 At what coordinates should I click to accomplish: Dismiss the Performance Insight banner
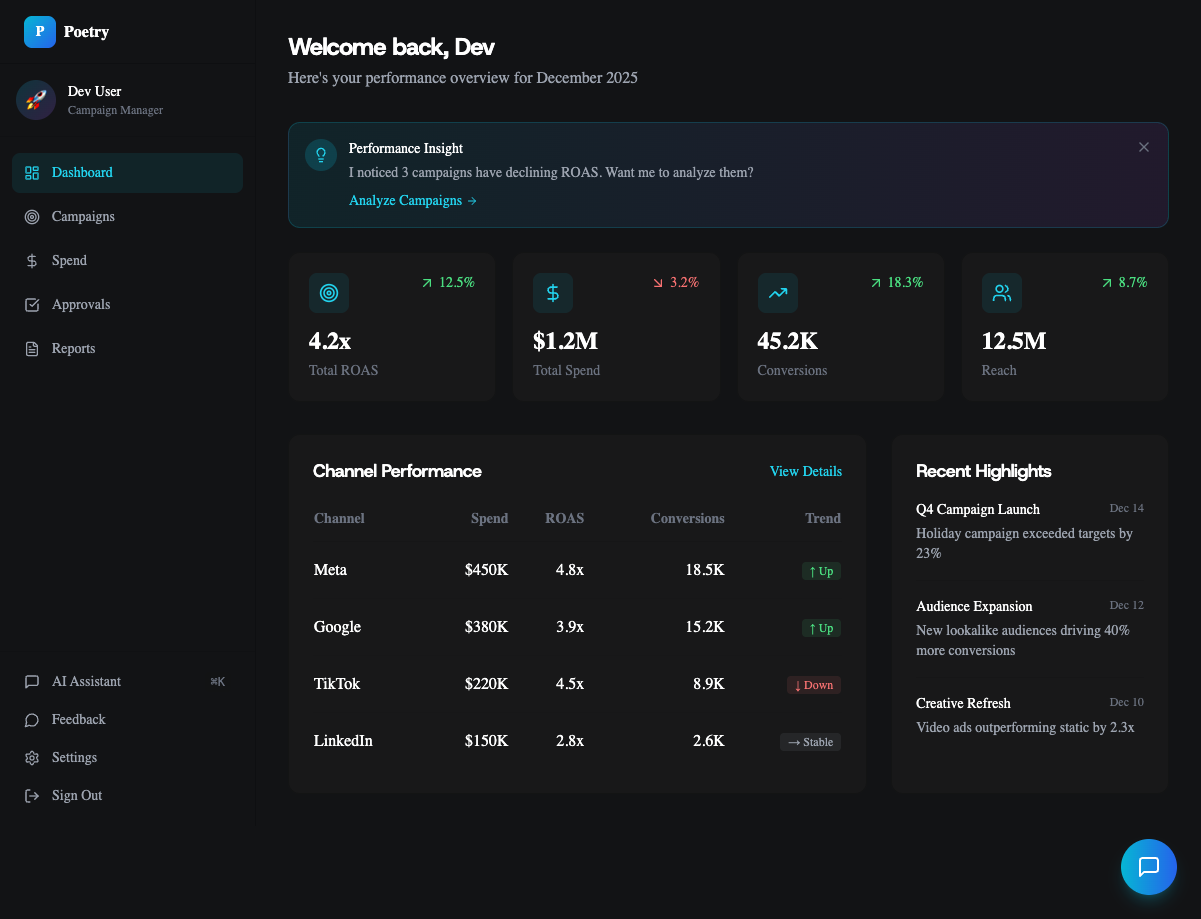point(1143,146)
